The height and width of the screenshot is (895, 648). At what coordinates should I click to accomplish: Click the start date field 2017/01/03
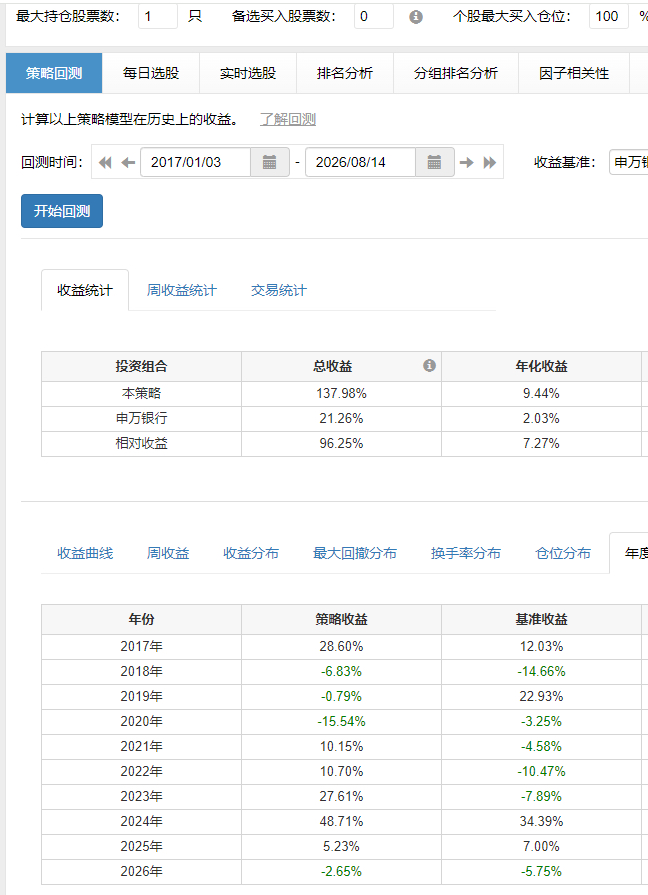pos(195,162)
